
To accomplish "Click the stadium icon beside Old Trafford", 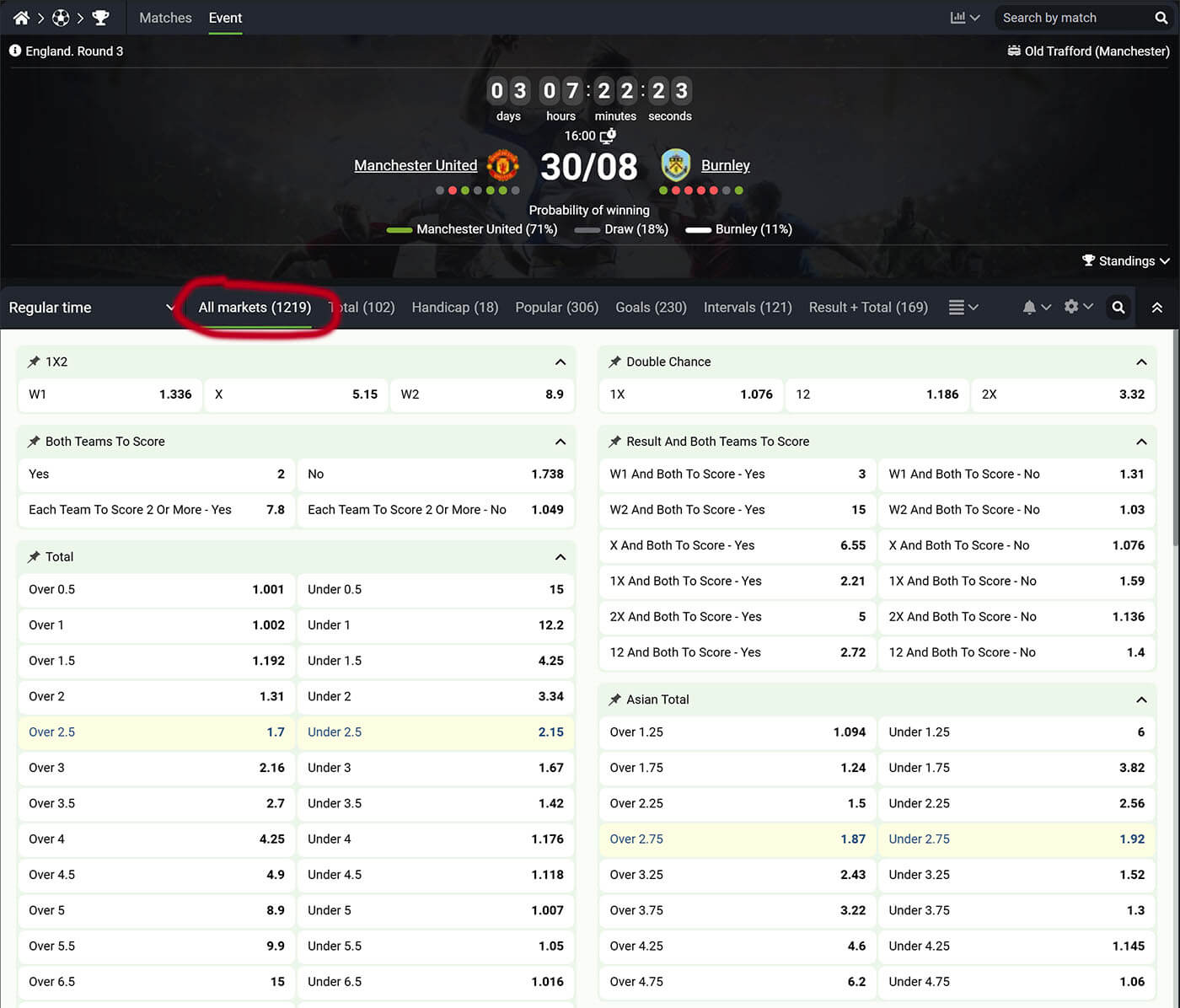I will click(1014, 51).
